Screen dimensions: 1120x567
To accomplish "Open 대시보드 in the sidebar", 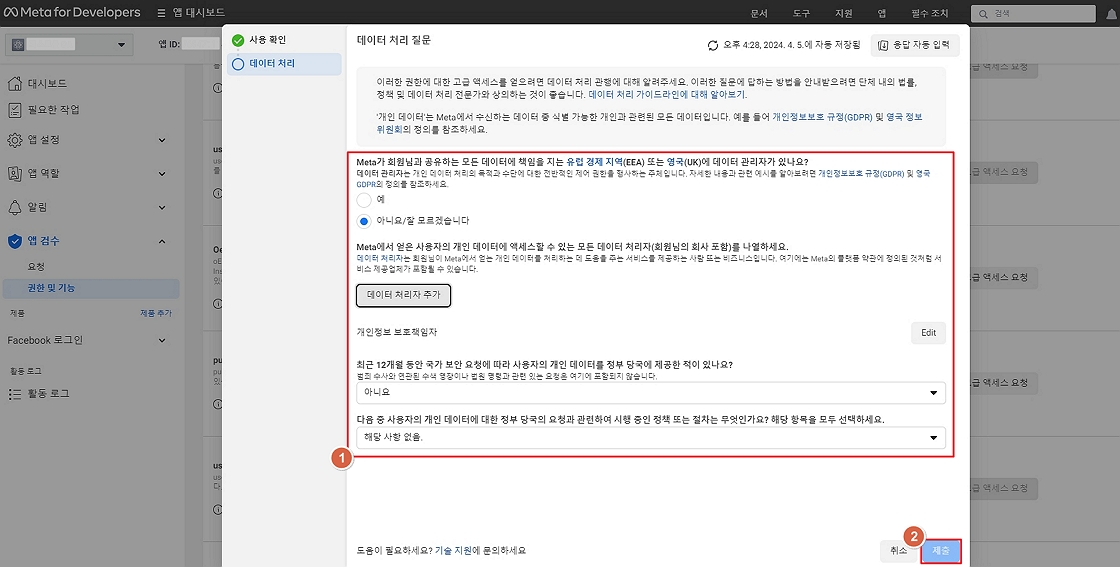I will click(x=47, y=84).
